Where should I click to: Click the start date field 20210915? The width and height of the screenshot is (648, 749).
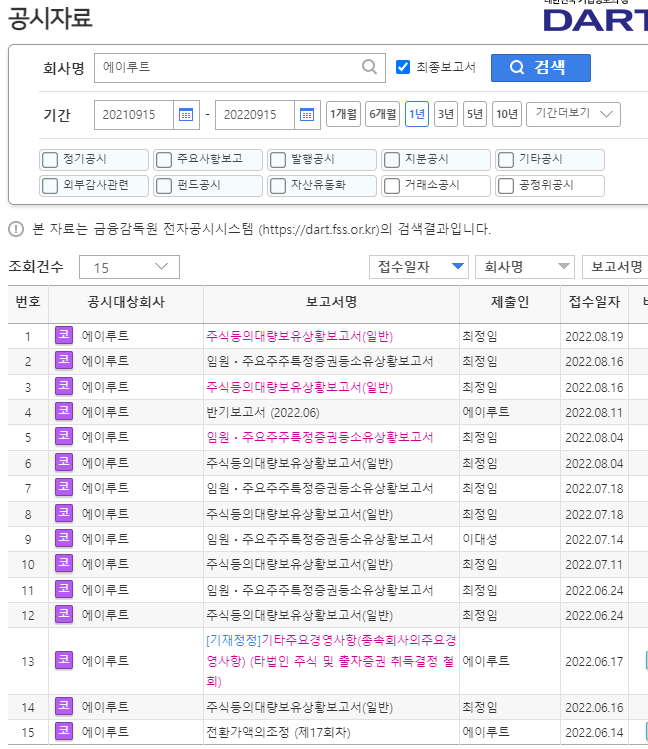(x=134, y=115)
